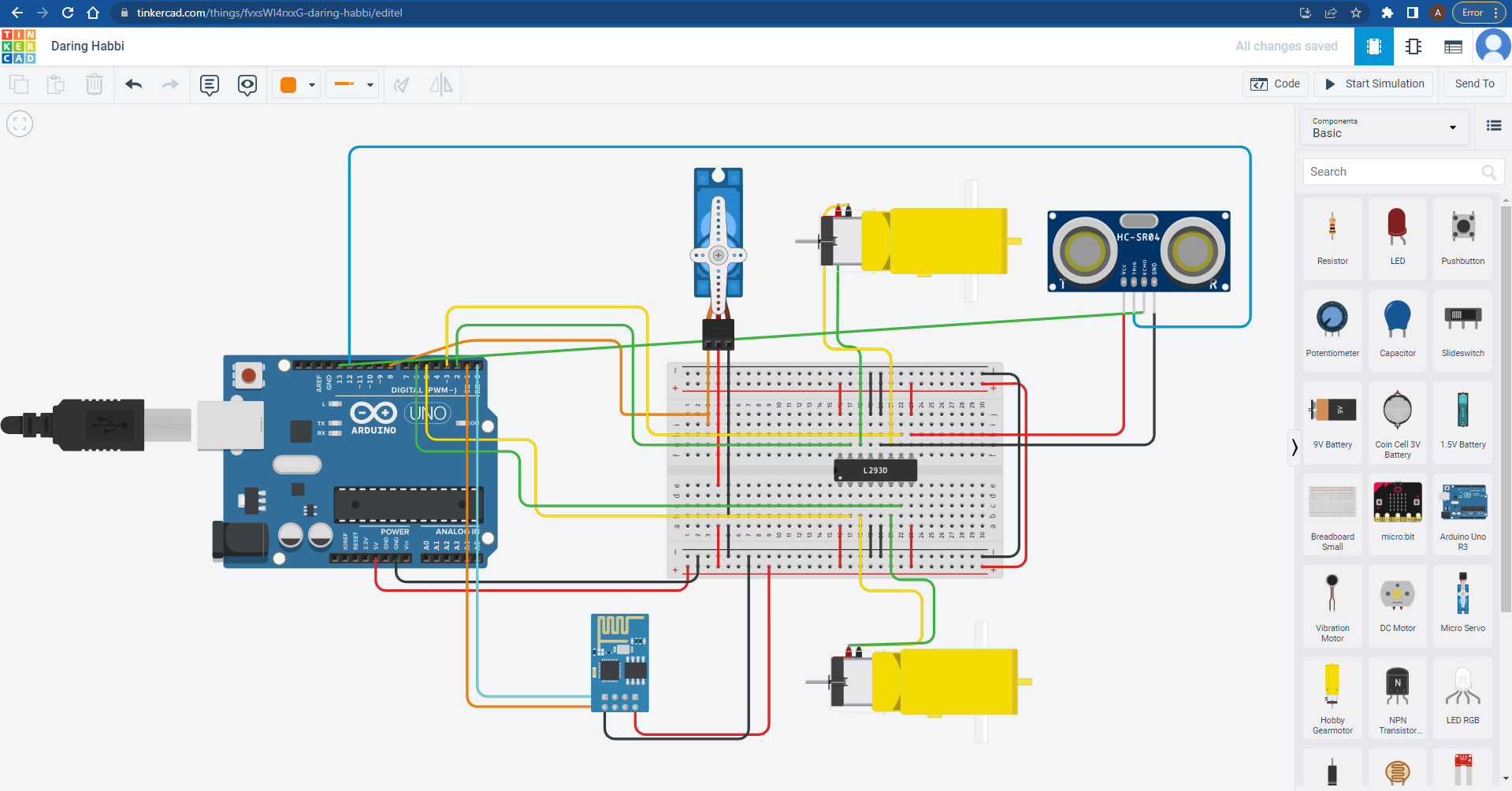Screen dimensions: 1512x791
Task: Switch to Schematic view
Action: [1414, 46]
